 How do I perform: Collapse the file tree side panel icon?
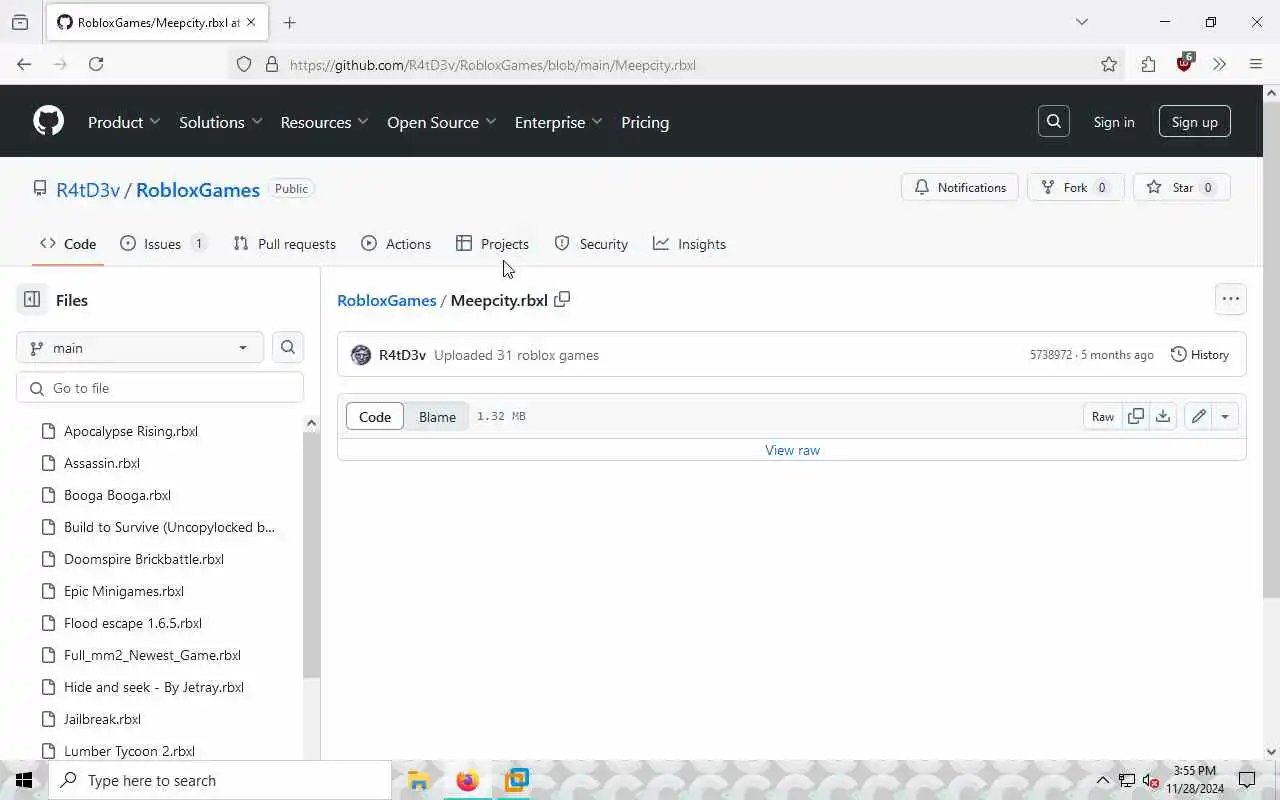pyautogui.click(x=32, y=299)
